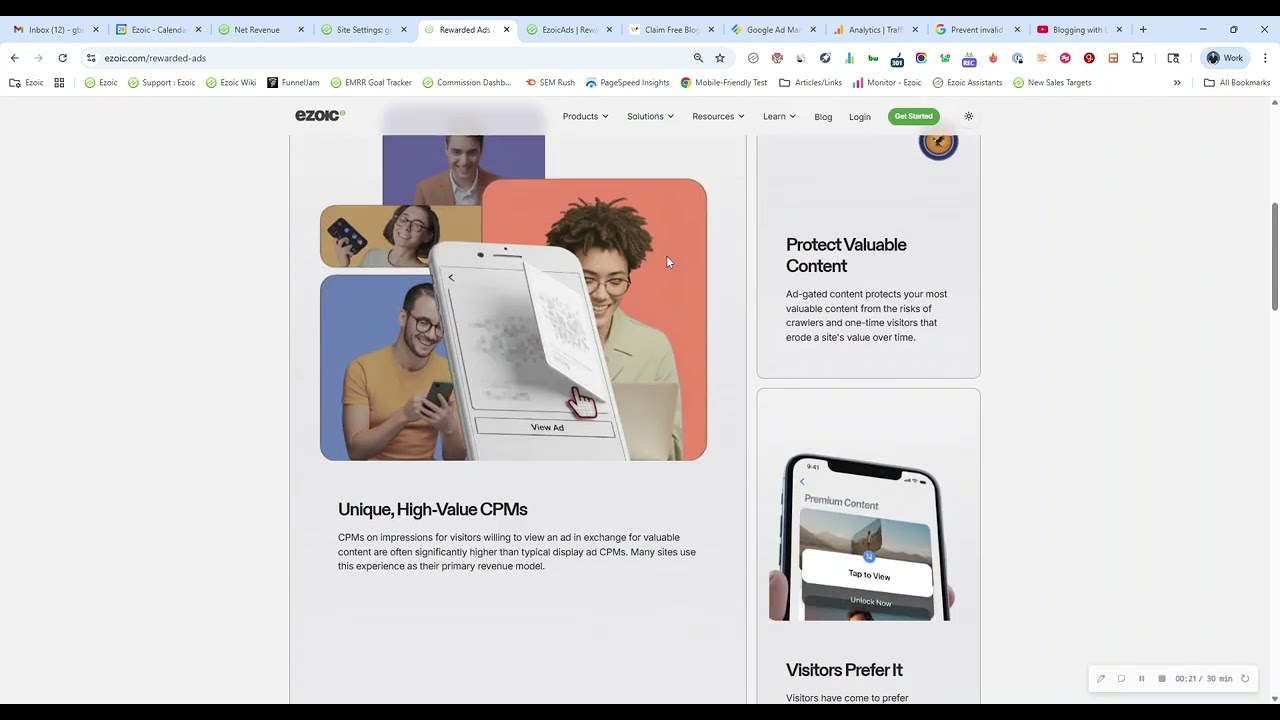Click the rocket extension icon
This screenshot has width=1280, height=720.
coord(825,58)
